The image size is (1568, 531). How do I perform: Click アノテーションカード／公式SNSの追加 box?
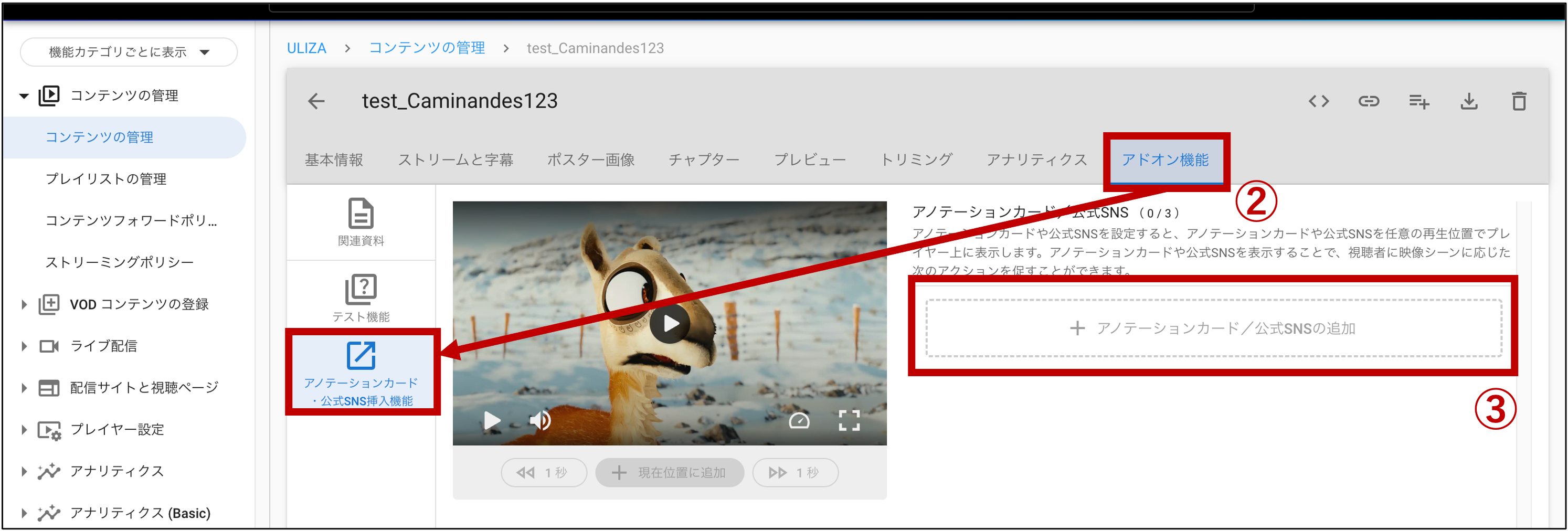pos(1214,328)
